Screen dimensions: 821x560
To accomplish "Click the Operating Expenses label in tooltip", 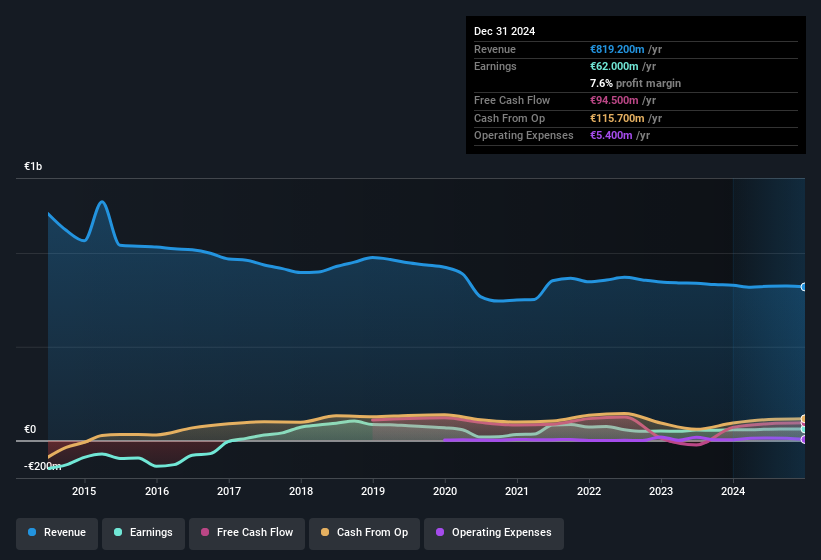I will coord(523,136).
